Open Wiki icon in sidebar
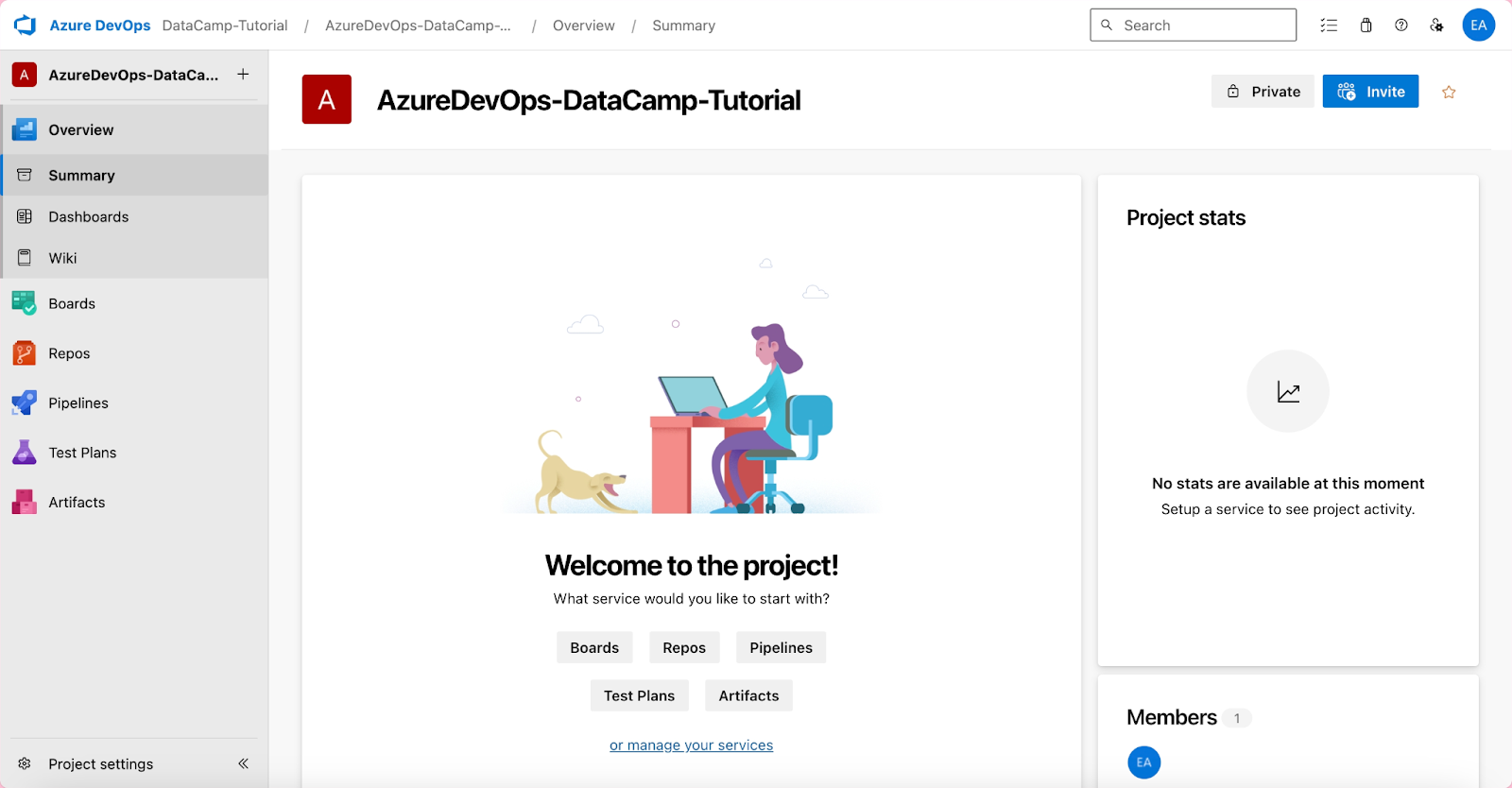The image size is (1512, 788). click(25, 258)
